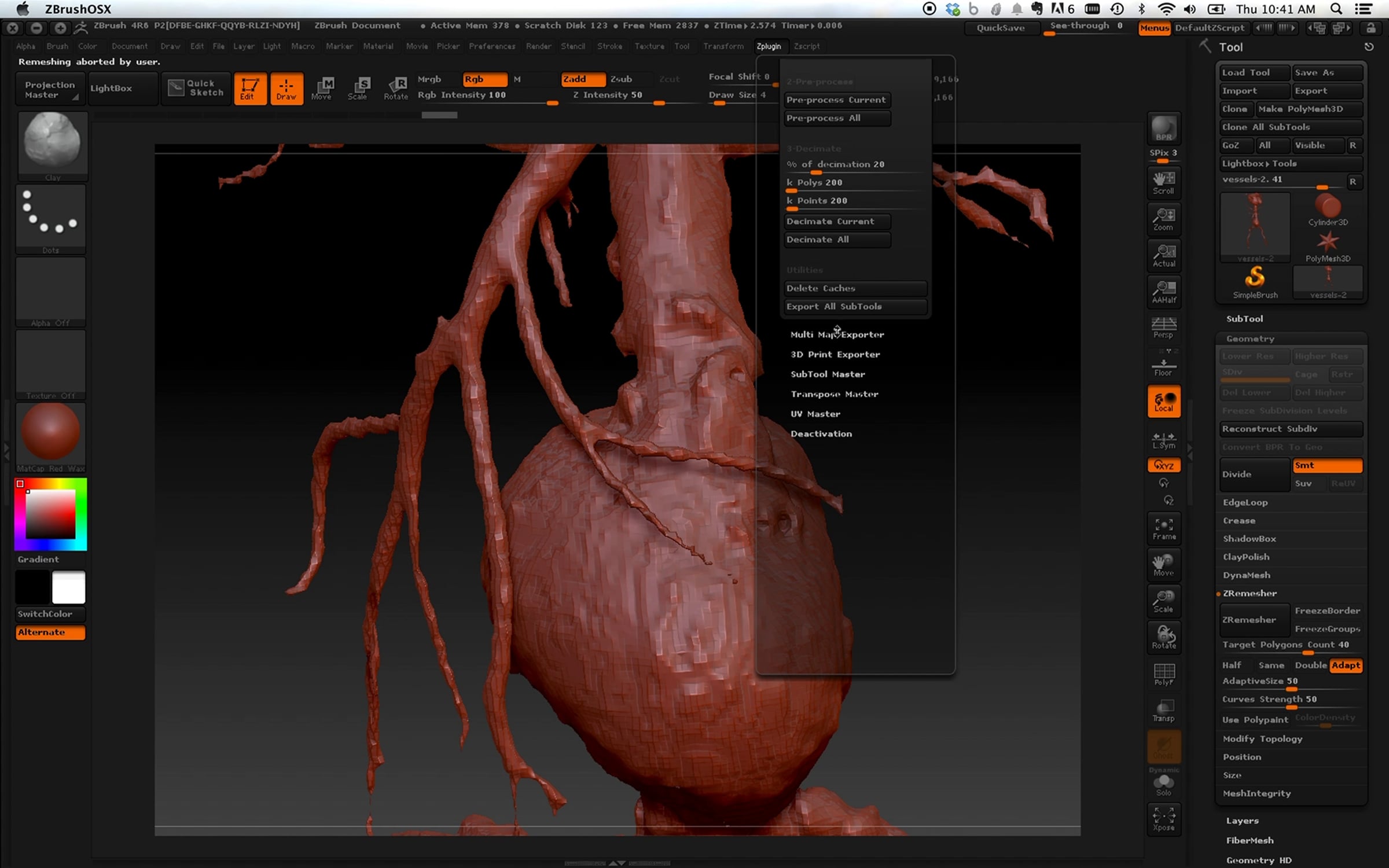Expand the DynaMesh subsection
Viewport: 1389px width, 868px height.
point(1246,575)
